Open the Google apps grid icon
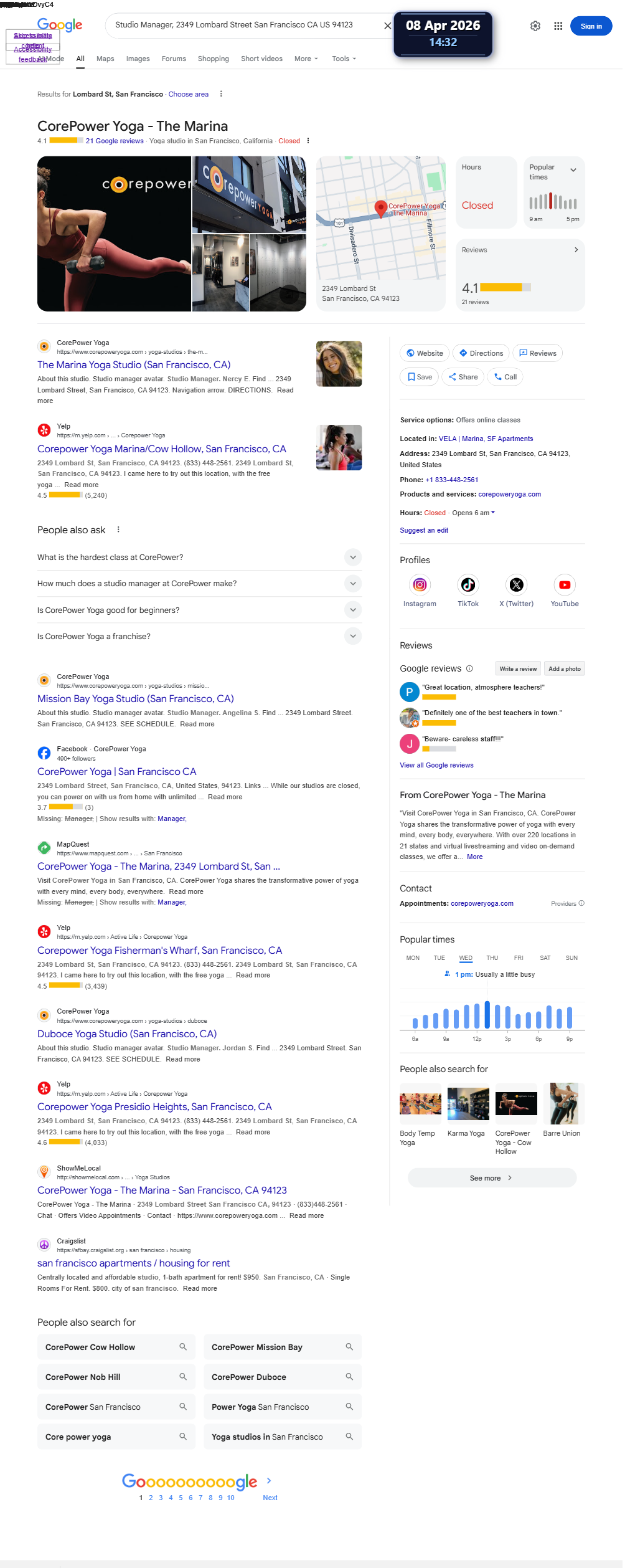Screen dimensions: 630x1568 (x=558, y=26)
